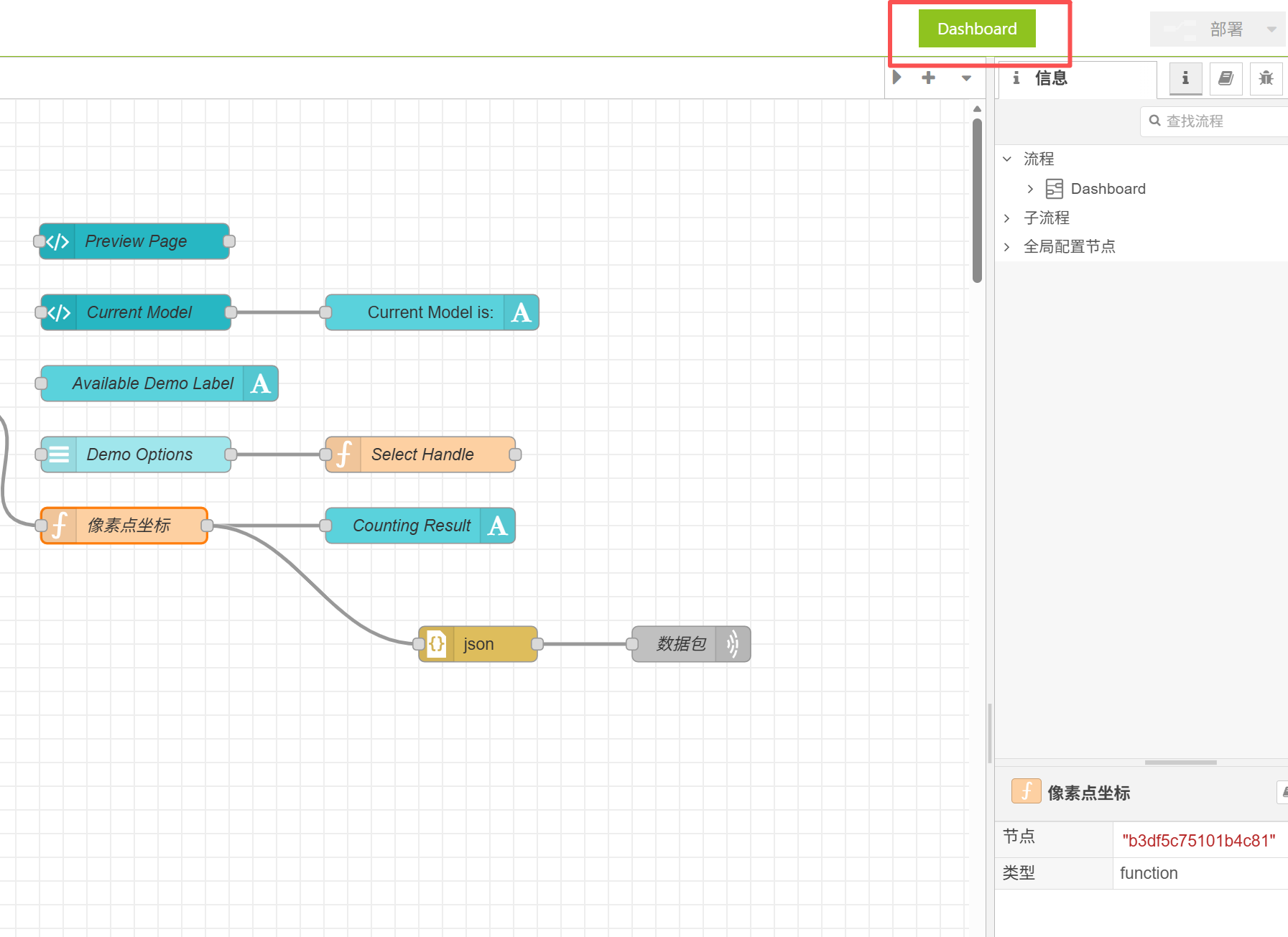Image resolution: width=1288 pixels, height=937 pixels.
Task: Click the Dashboard flow tab
Action: pos(976,29)
